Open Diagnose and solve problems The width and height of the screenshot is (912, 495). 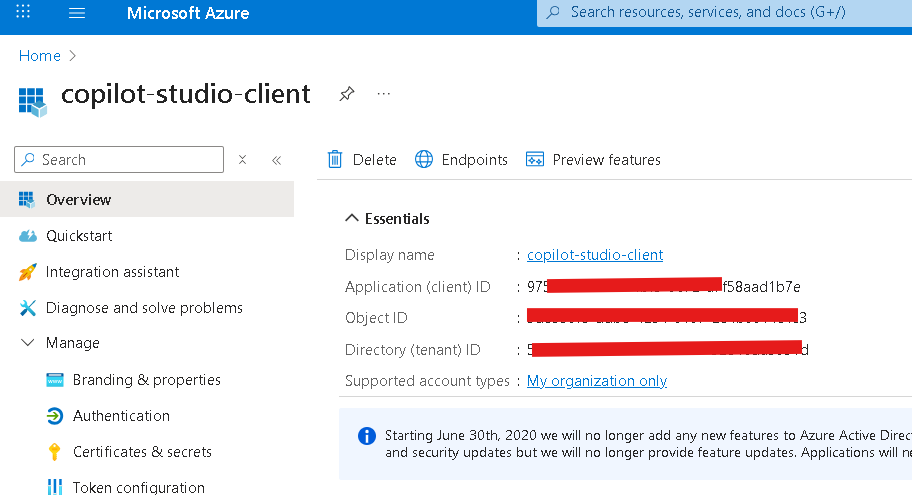144,308
